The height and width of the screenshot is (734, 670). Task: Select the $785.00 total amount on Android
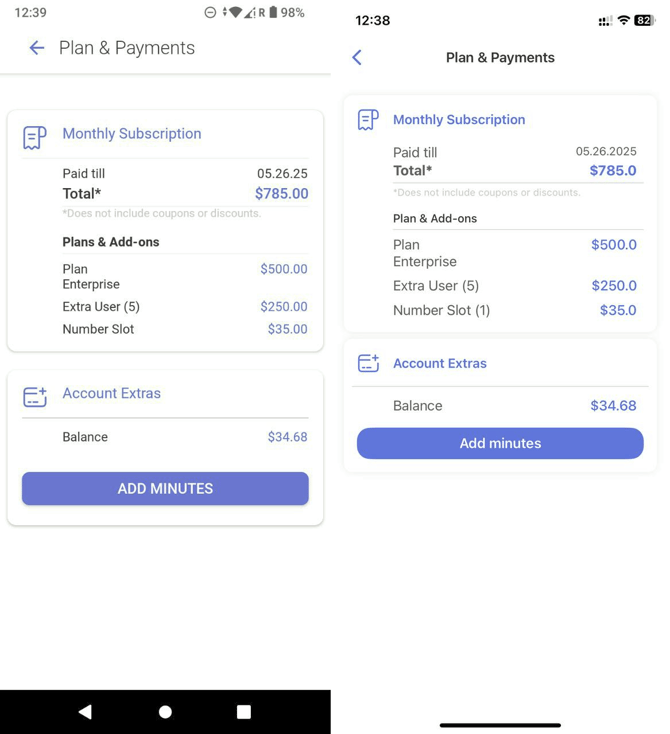(x=281, y=194)
